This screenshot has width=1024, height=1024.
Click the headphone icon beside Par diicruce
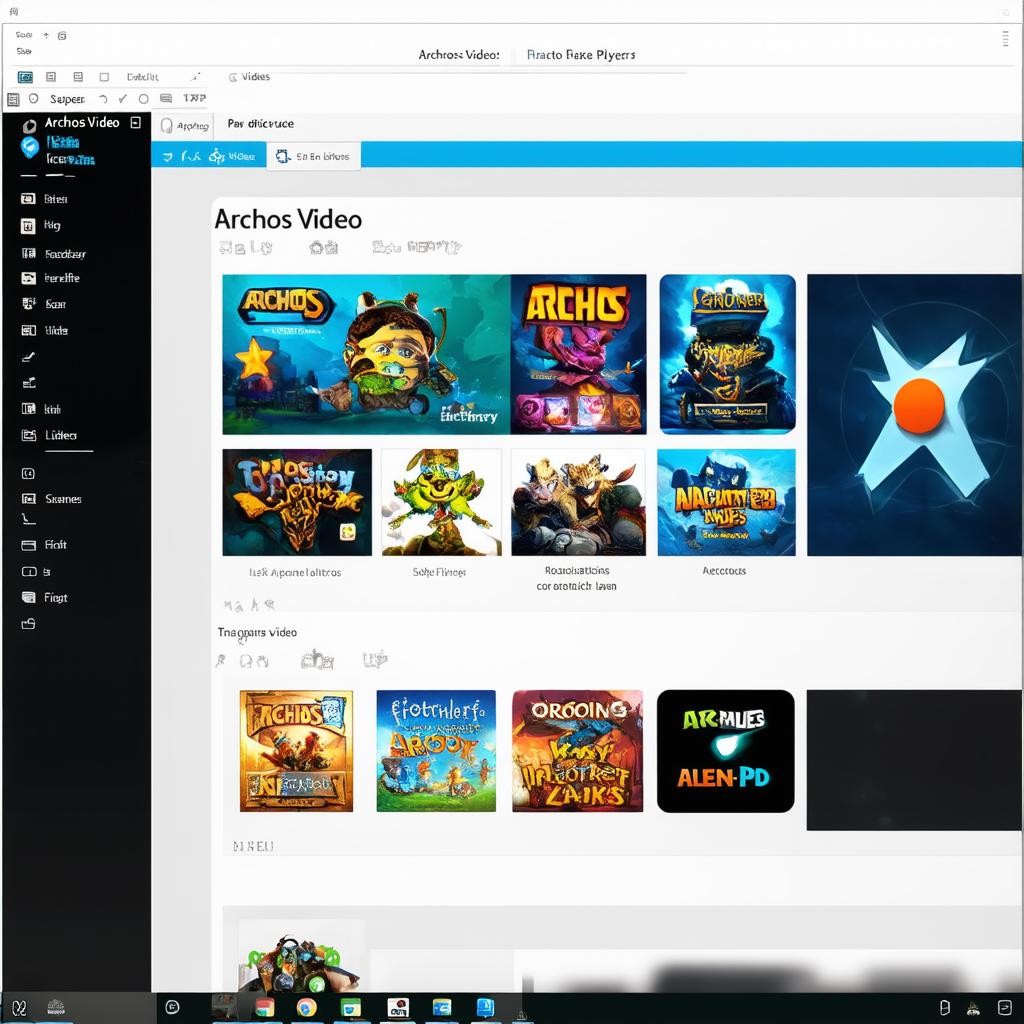(x=167, y=125)
